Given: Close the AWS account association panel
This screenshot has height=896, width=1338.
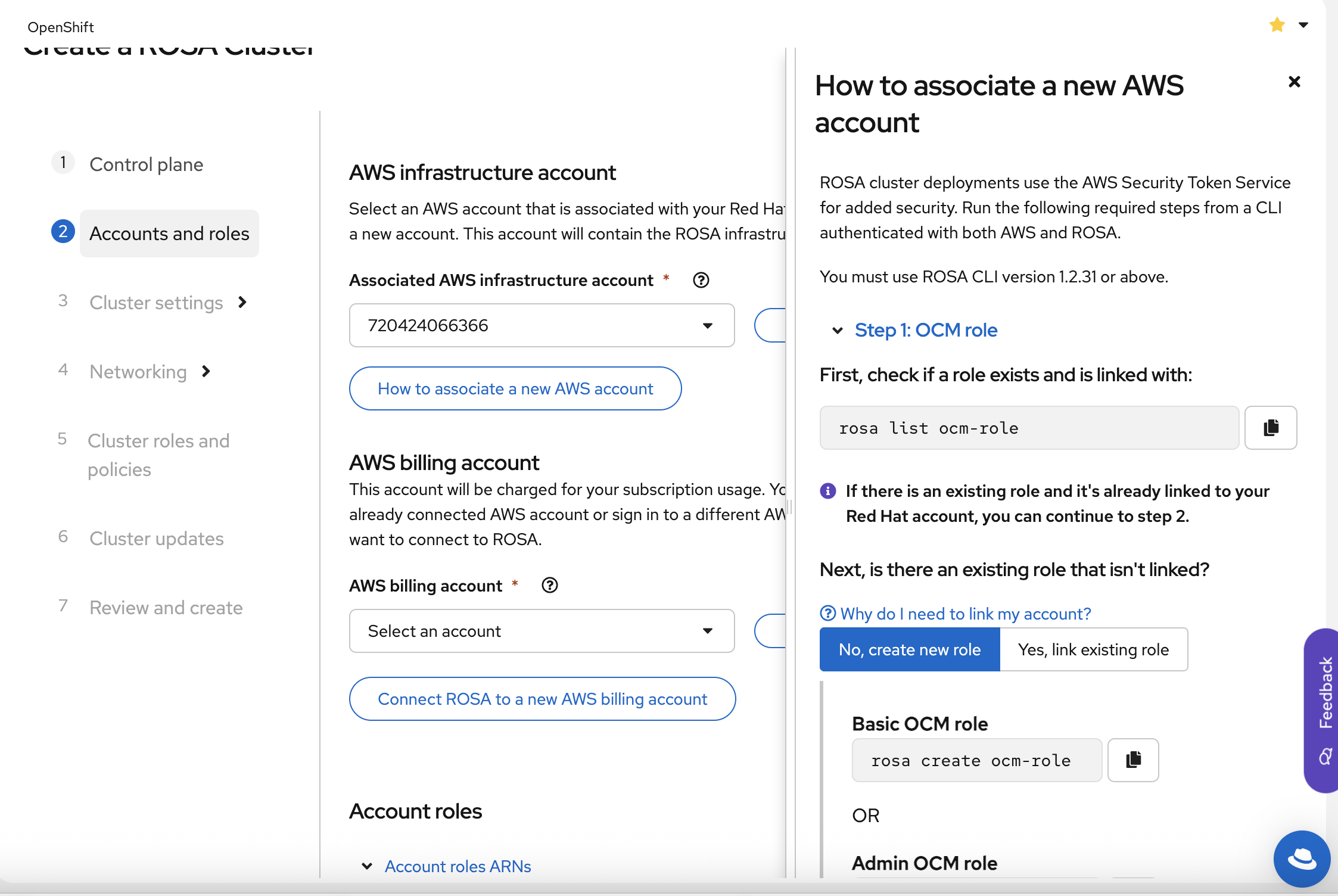Looking at the screenshot, I should pos(1294,82).
